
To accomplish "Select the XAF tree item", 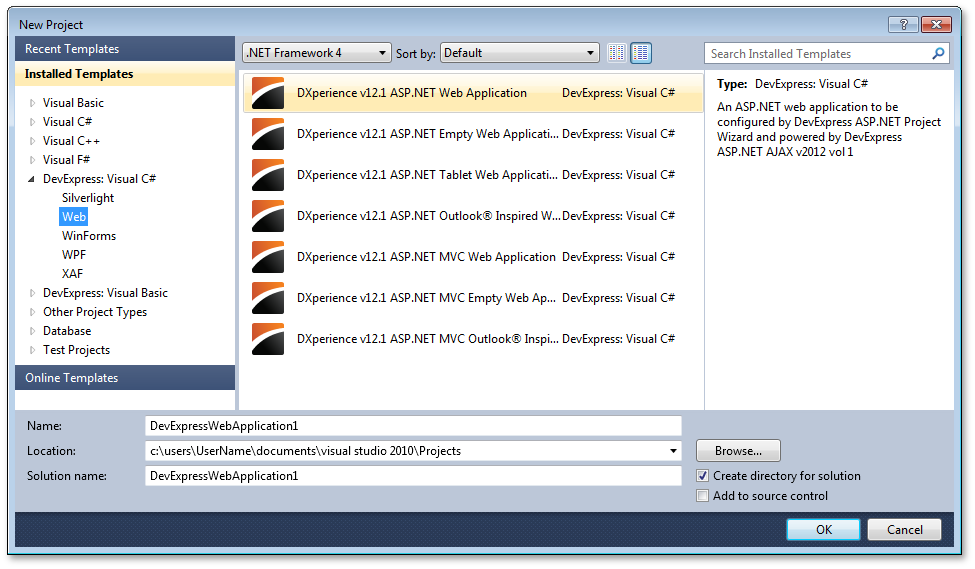I will (x=72, y=274).
